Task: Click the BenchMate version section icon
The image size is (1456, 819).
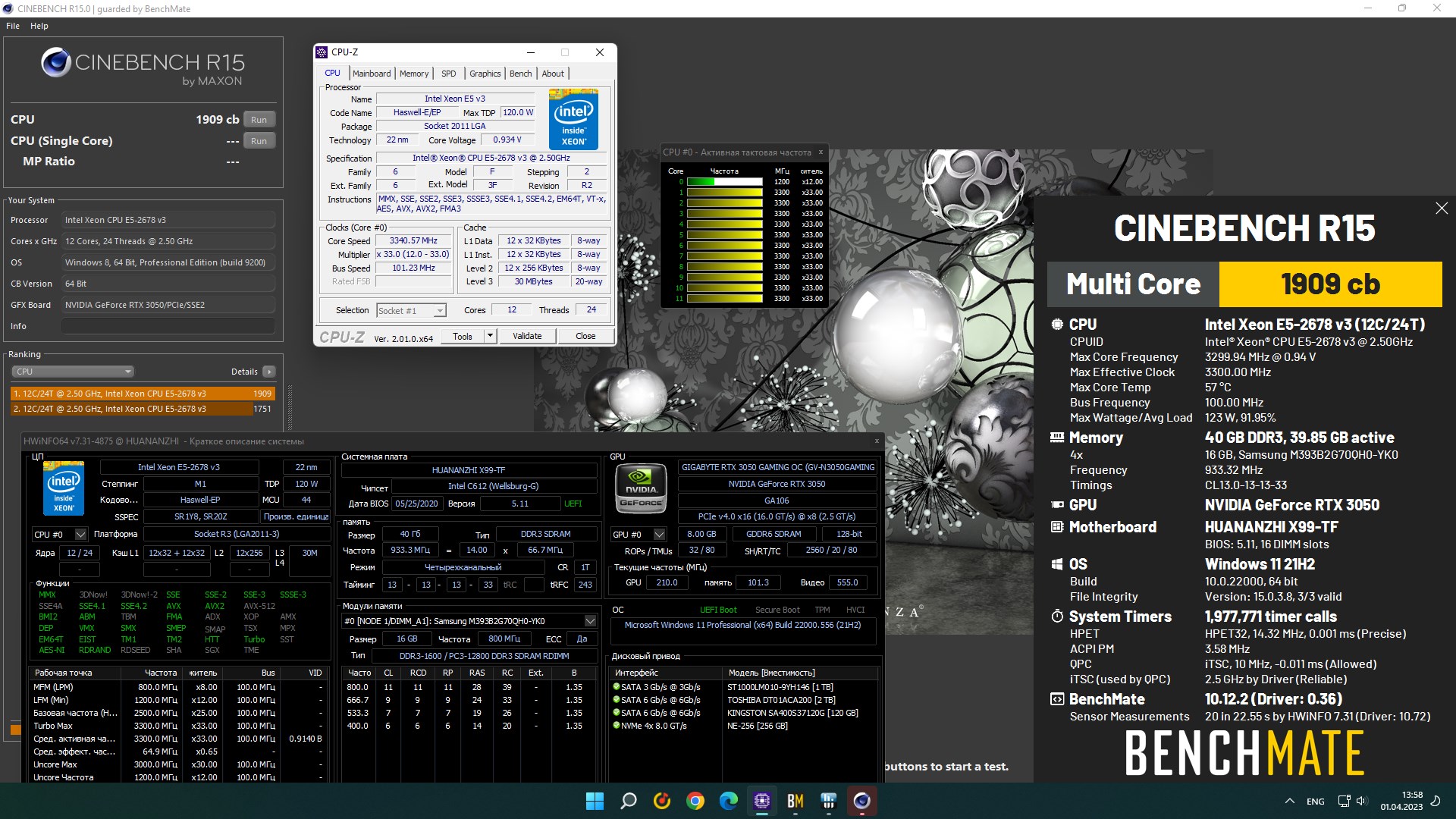Action: tap(1057, 699)
